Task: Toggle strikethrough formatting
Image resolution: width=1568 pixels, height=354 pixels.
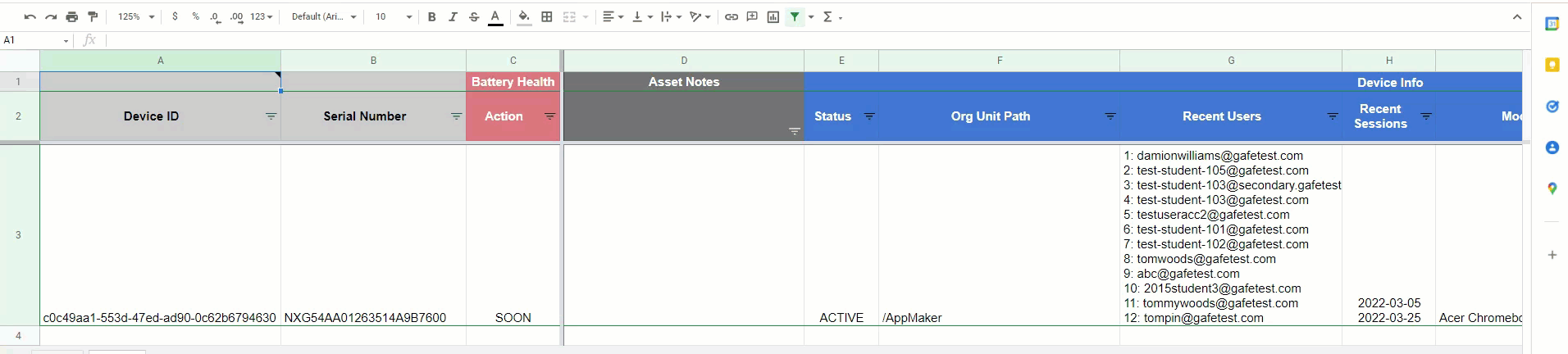Action: click(x=474, y=16)
